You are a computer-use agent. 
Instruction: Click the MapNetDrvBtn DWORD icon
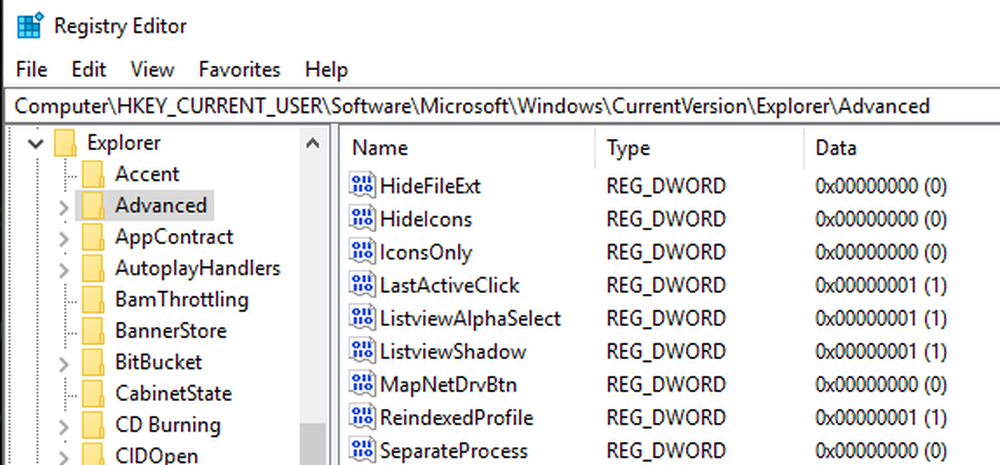coord(362,385)
